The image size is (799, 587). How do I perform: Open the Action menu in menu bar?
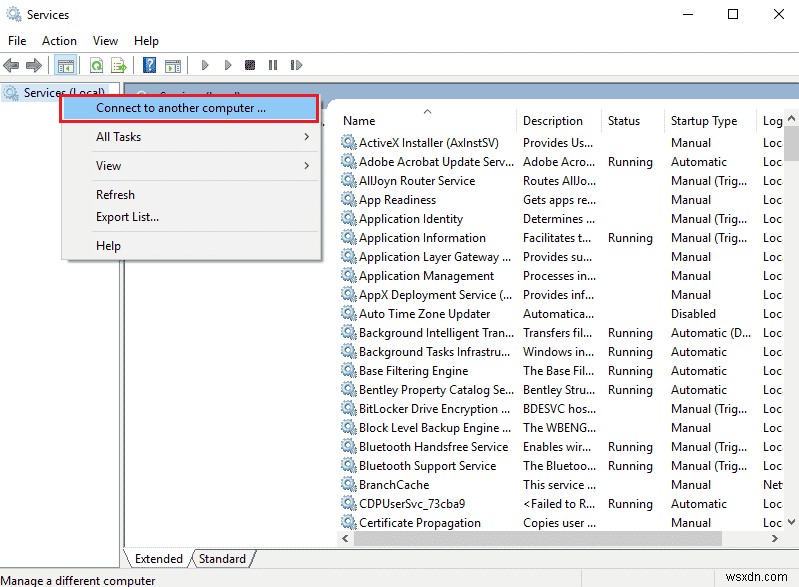click(59, 41)
